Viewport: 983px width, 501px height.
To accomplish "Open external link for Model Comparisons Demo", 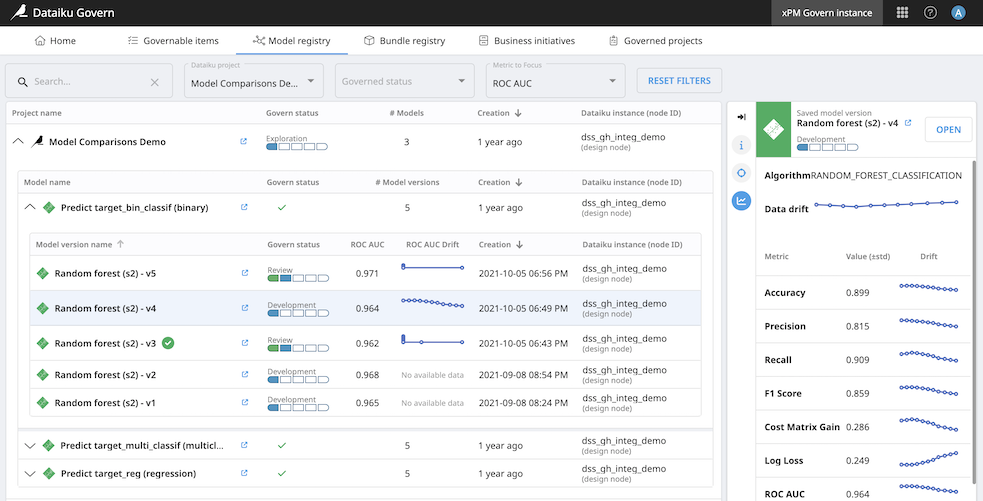I will point(243,142).
